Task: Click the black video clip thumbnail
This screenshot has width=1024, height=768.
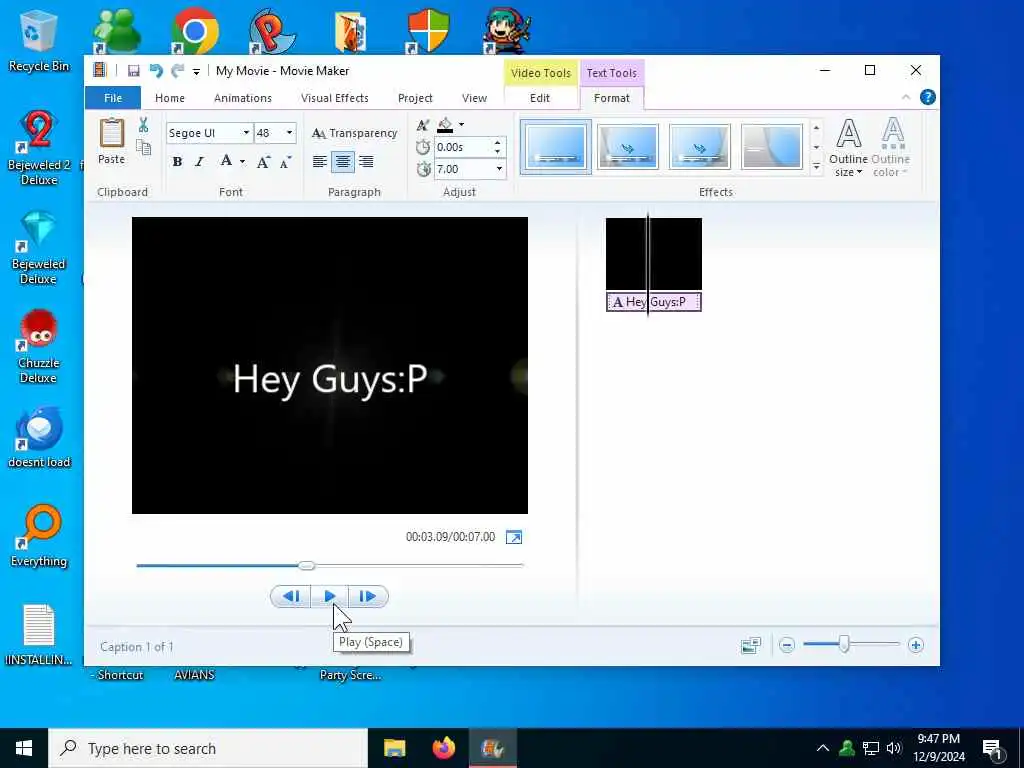Action: point(654,255)
